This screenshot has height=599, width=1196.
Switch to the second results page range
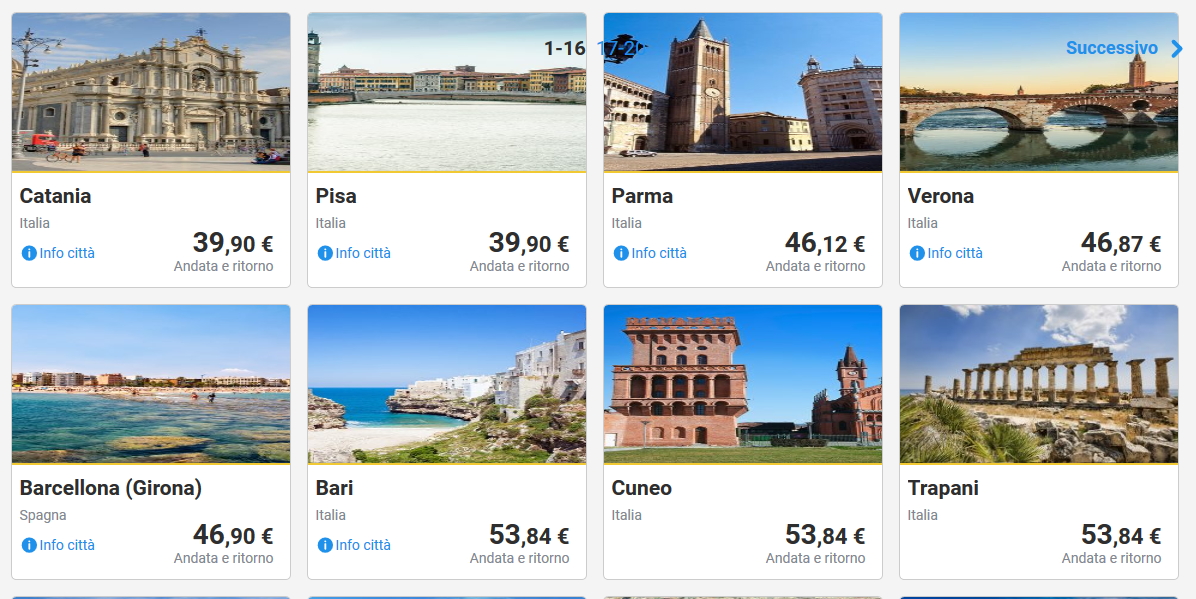pyautogui.click(x=618, y=48)
